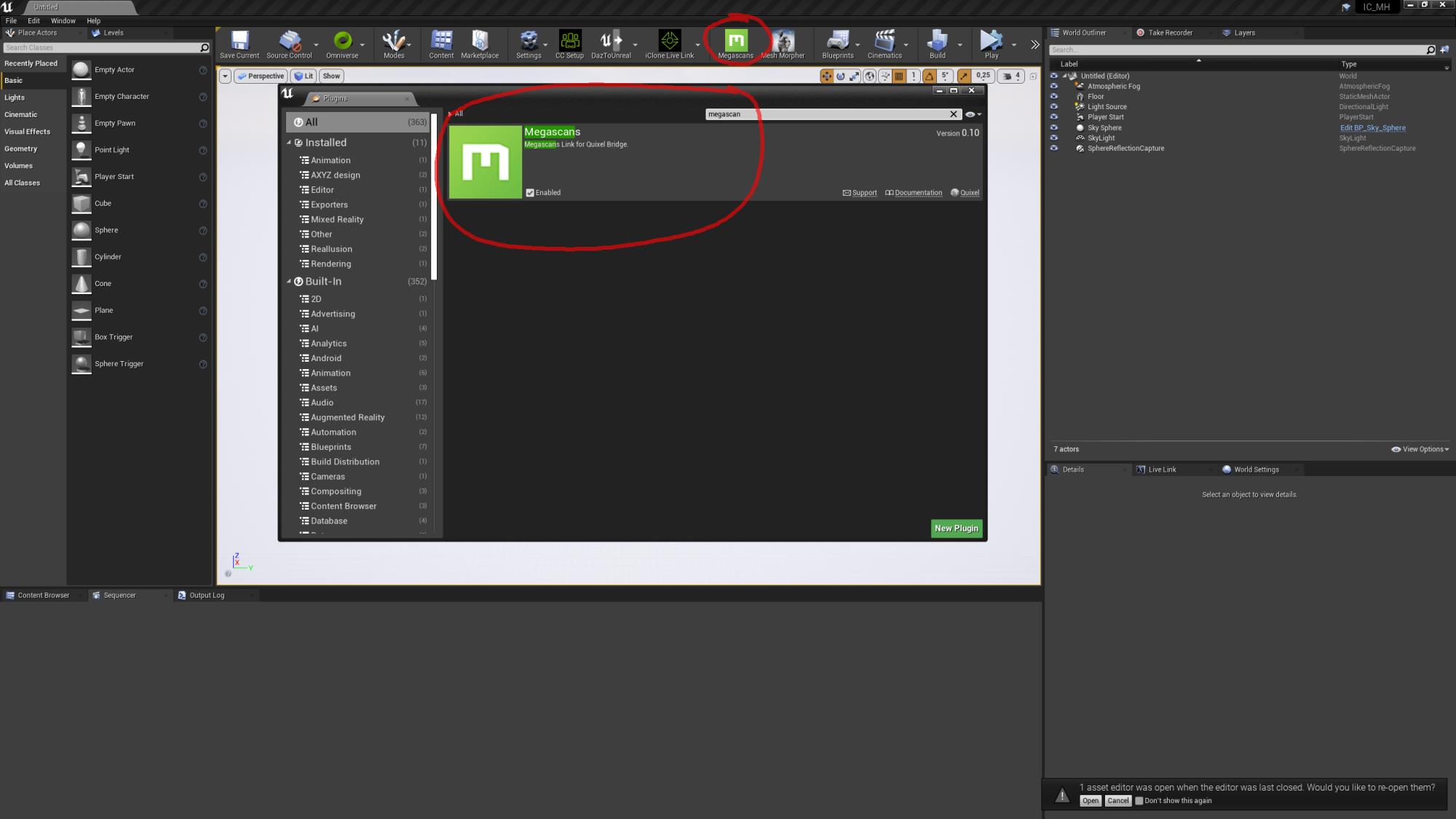1456x819 pixels.
Task: Open the Cinematics toolbar icon
Action: [885, 44]
